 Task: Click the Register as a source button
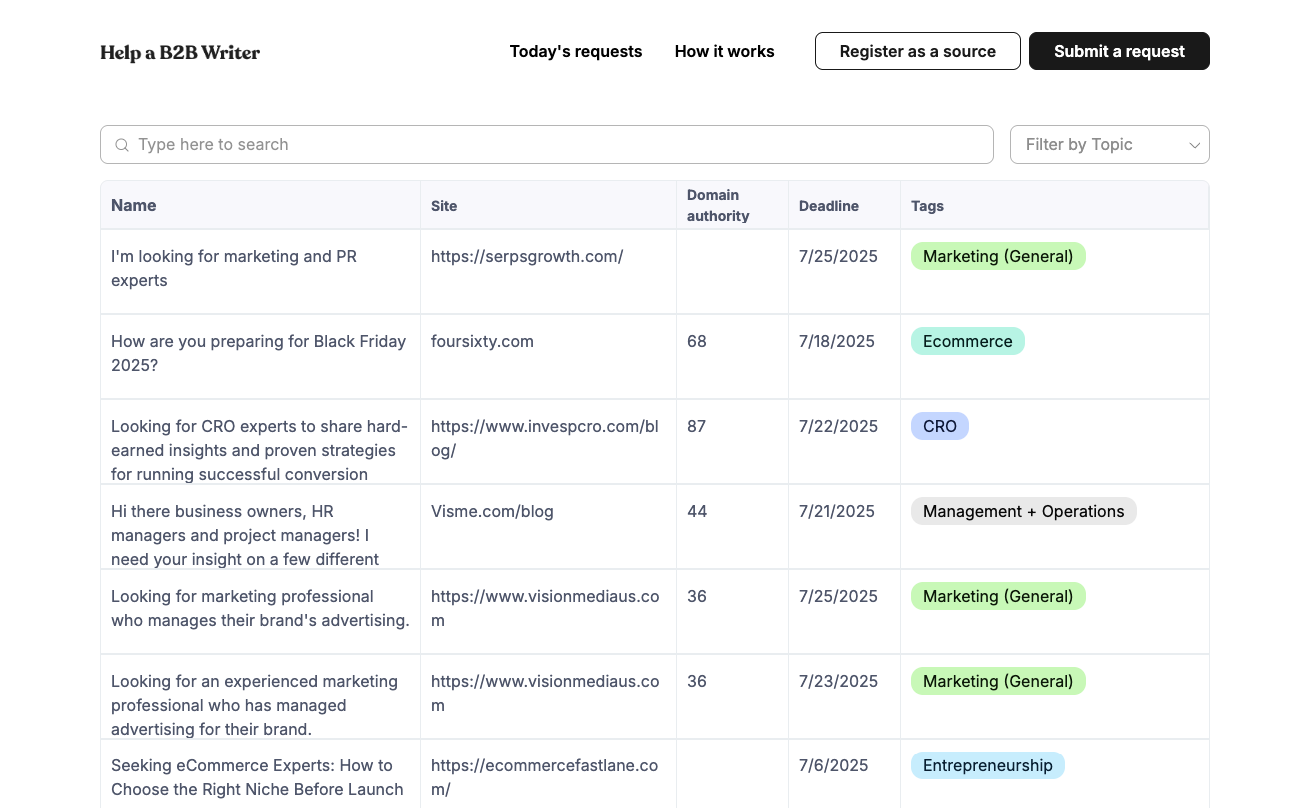pyautogui.click(x=917, y=51)
